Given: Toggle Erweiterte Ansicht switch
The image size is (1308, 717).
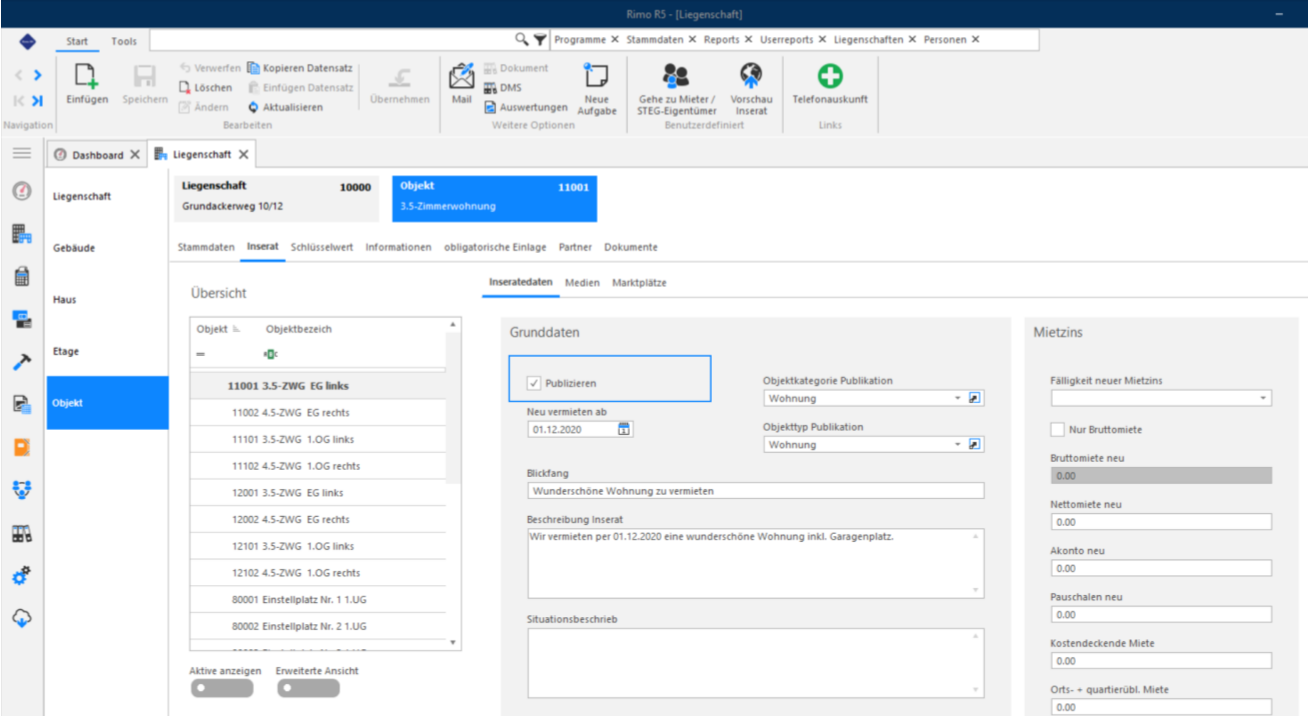Looking at the screenshot, I should click(x=309, y=688).
